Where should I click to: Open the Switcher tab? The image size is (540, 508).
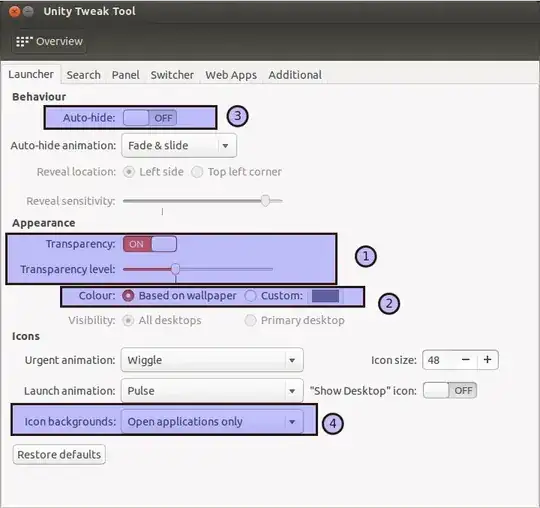[x=172, y=75]
